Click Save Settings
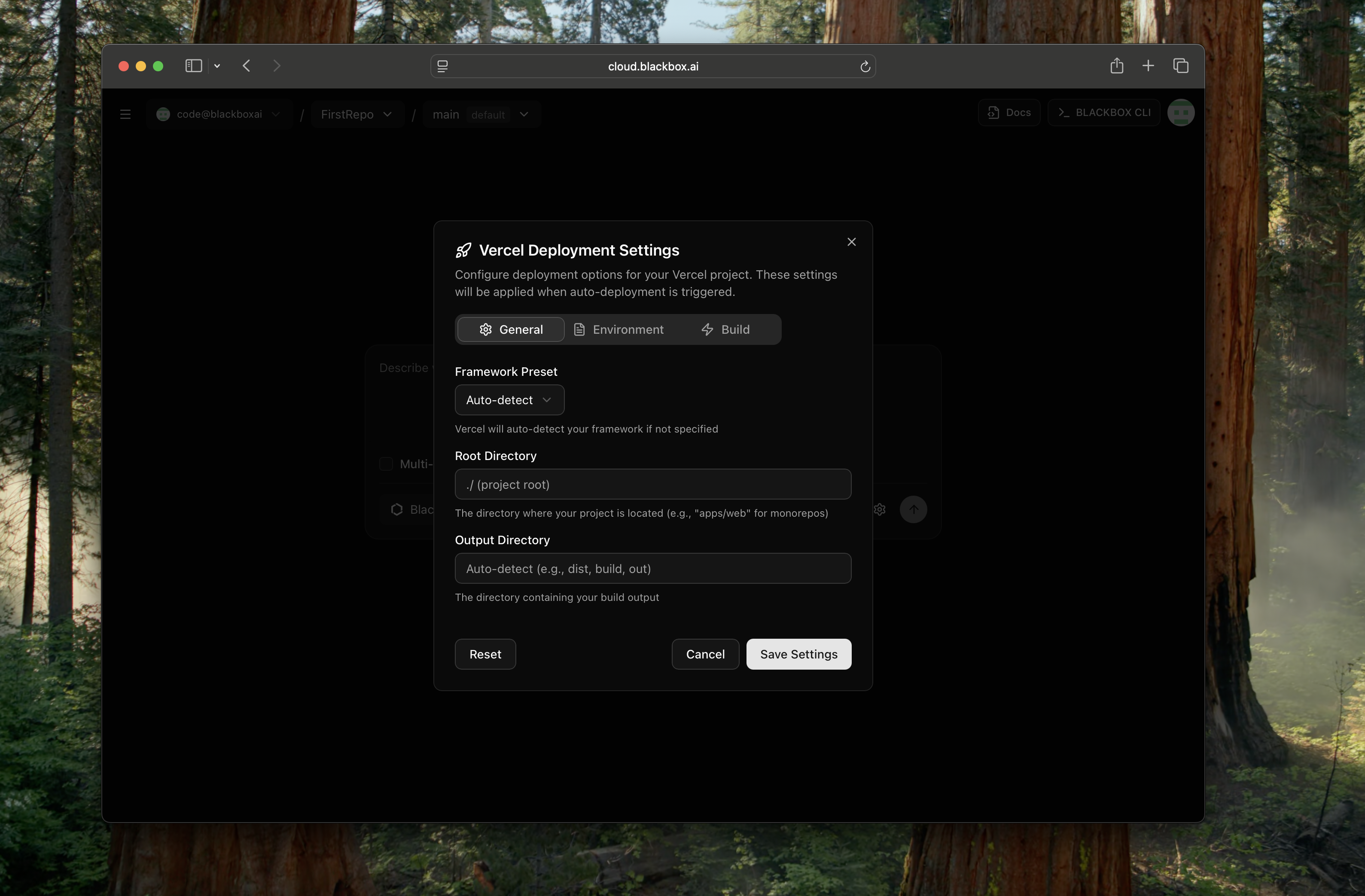The image size is (1365, 896). [798, 654]
